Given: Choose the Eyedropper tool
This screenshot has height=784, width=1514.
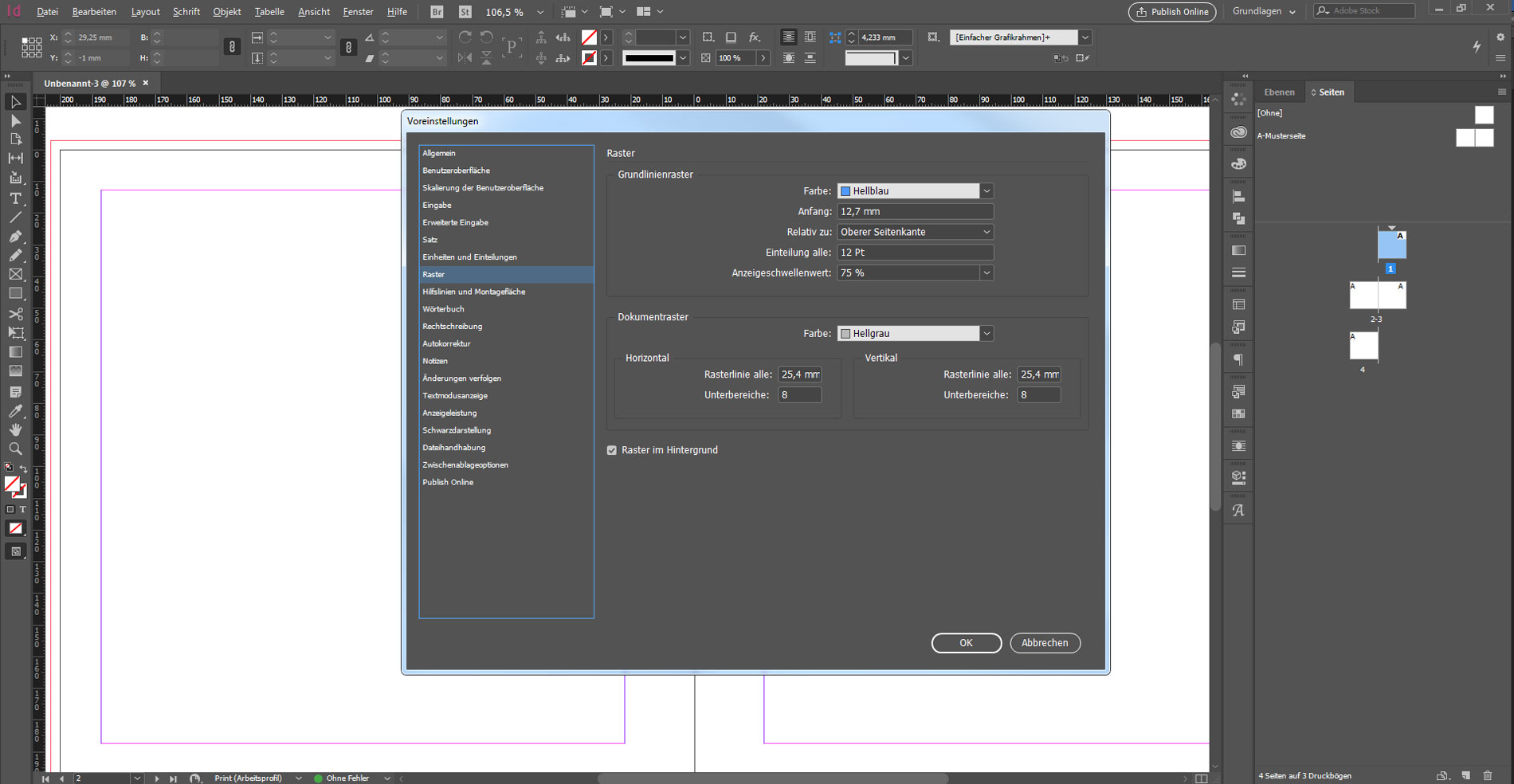Looking at the screenshot, I should [15, 411].
